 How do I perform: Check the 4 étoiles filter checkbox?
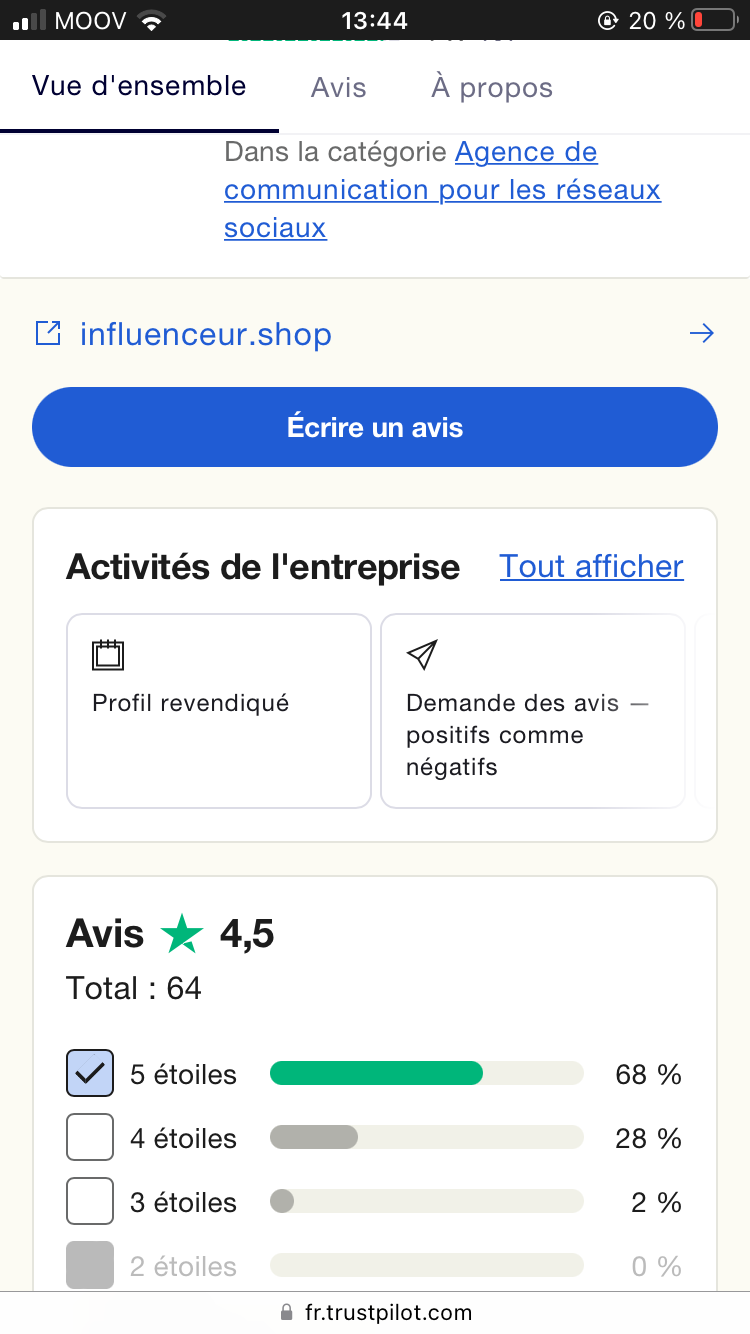pos(90,1138)
